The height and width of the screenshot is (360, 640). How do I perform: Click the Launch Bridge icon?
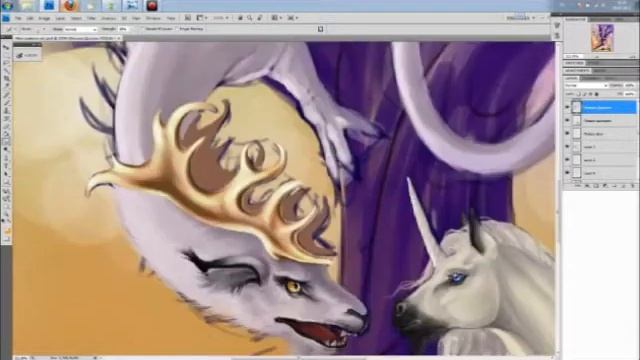pos(188,18)
